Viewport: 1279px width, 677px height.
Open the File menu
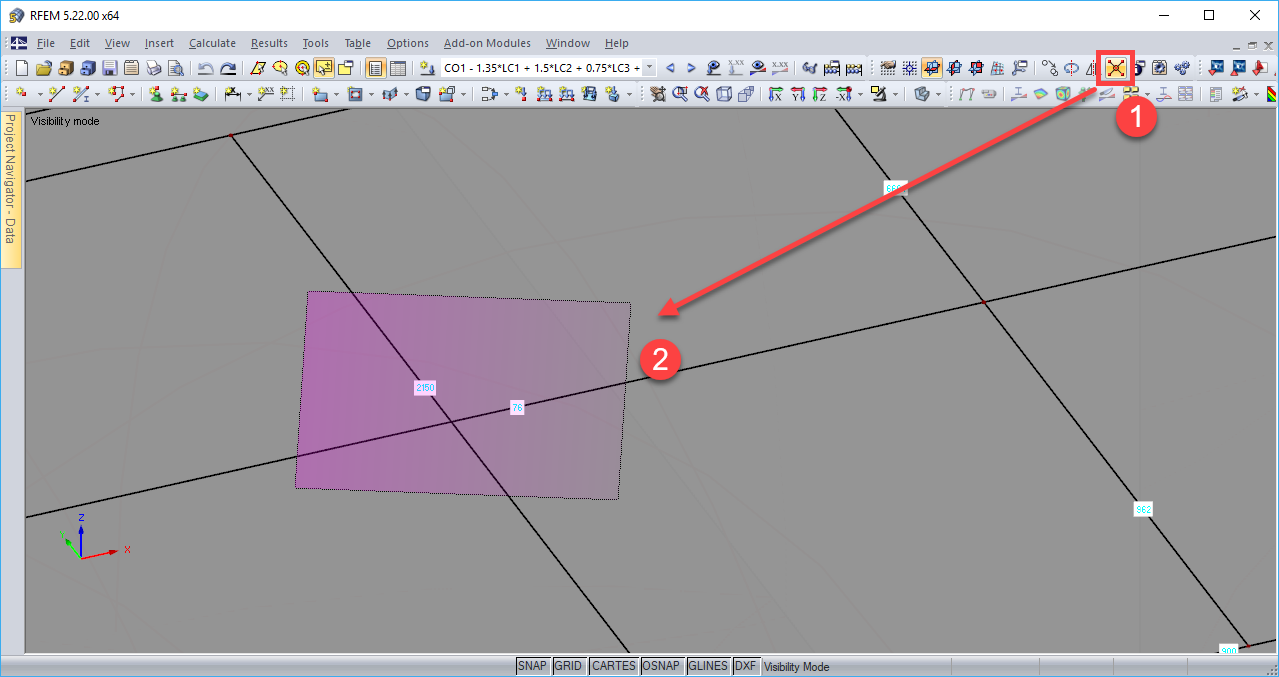(x=45, y=43)
